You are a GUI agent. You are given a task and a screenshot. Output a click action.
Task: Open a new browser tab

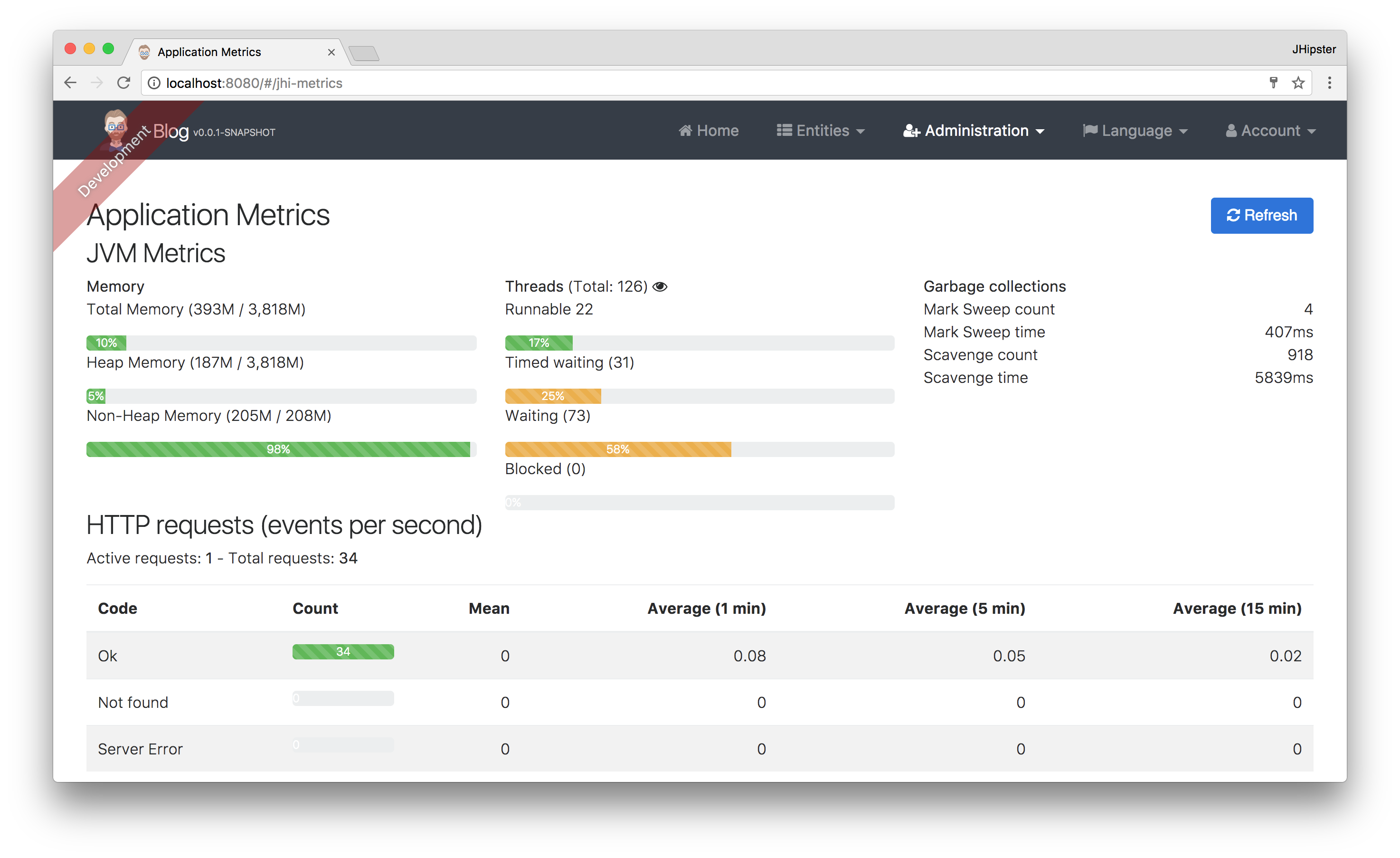pyautogui.click(x=364, y=54)
